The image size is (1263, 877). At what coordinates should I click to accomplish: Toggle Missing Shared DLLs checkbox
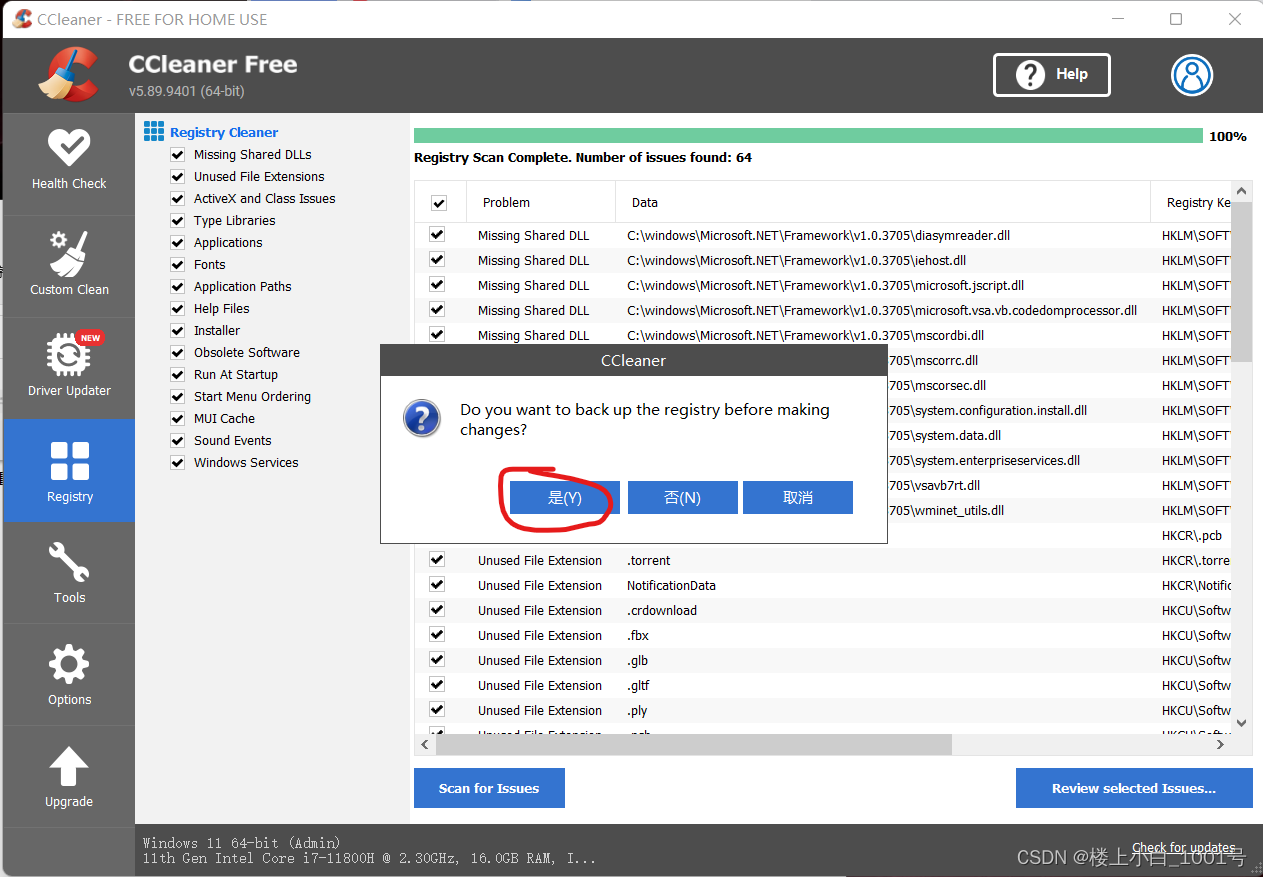[x=178, y=155]
